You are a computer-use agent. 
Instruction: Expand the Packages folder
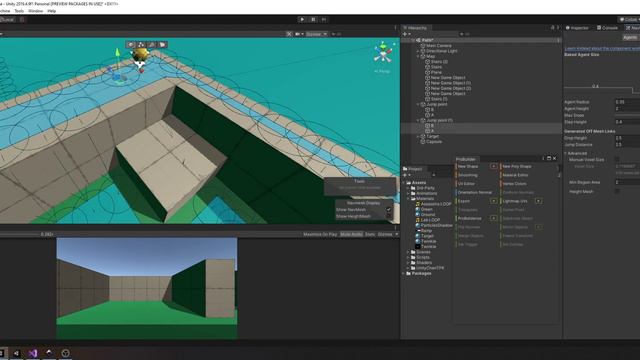click(404, 273)
